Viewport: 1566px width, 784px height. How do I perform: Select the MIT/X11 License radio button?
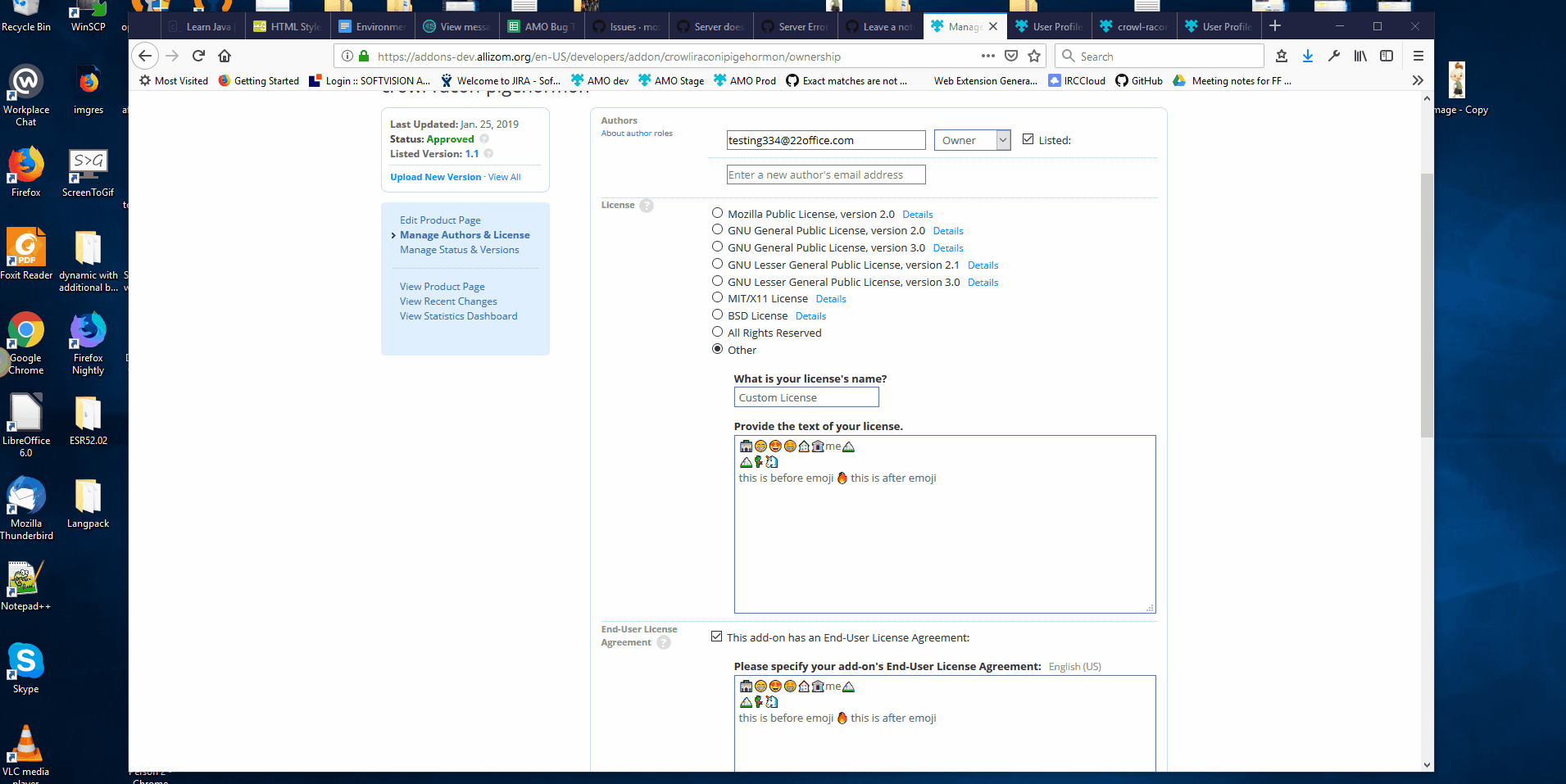click(x=716, y=297)
